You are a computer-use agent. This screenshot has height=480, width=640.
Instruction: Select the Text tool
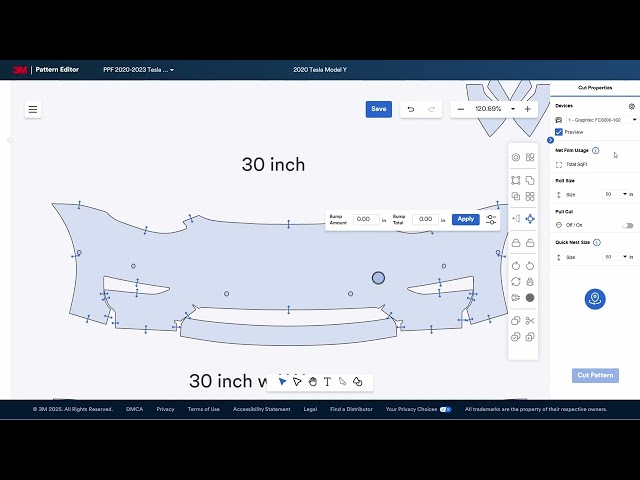coord(327,382)
